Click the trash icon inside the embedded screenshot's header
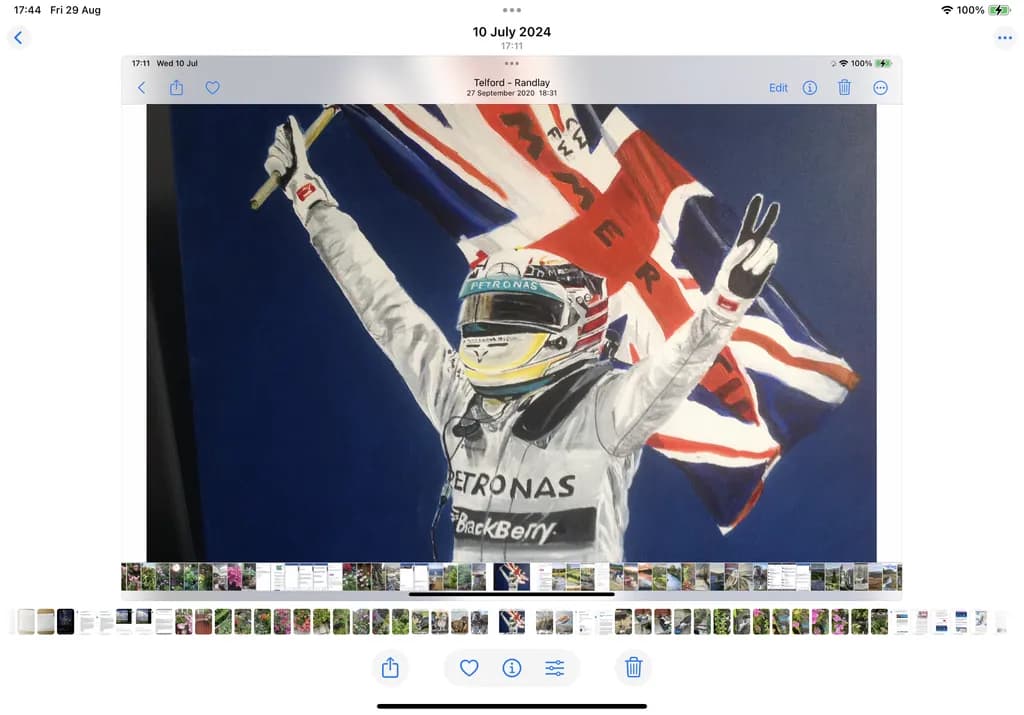 coord(844,87)
